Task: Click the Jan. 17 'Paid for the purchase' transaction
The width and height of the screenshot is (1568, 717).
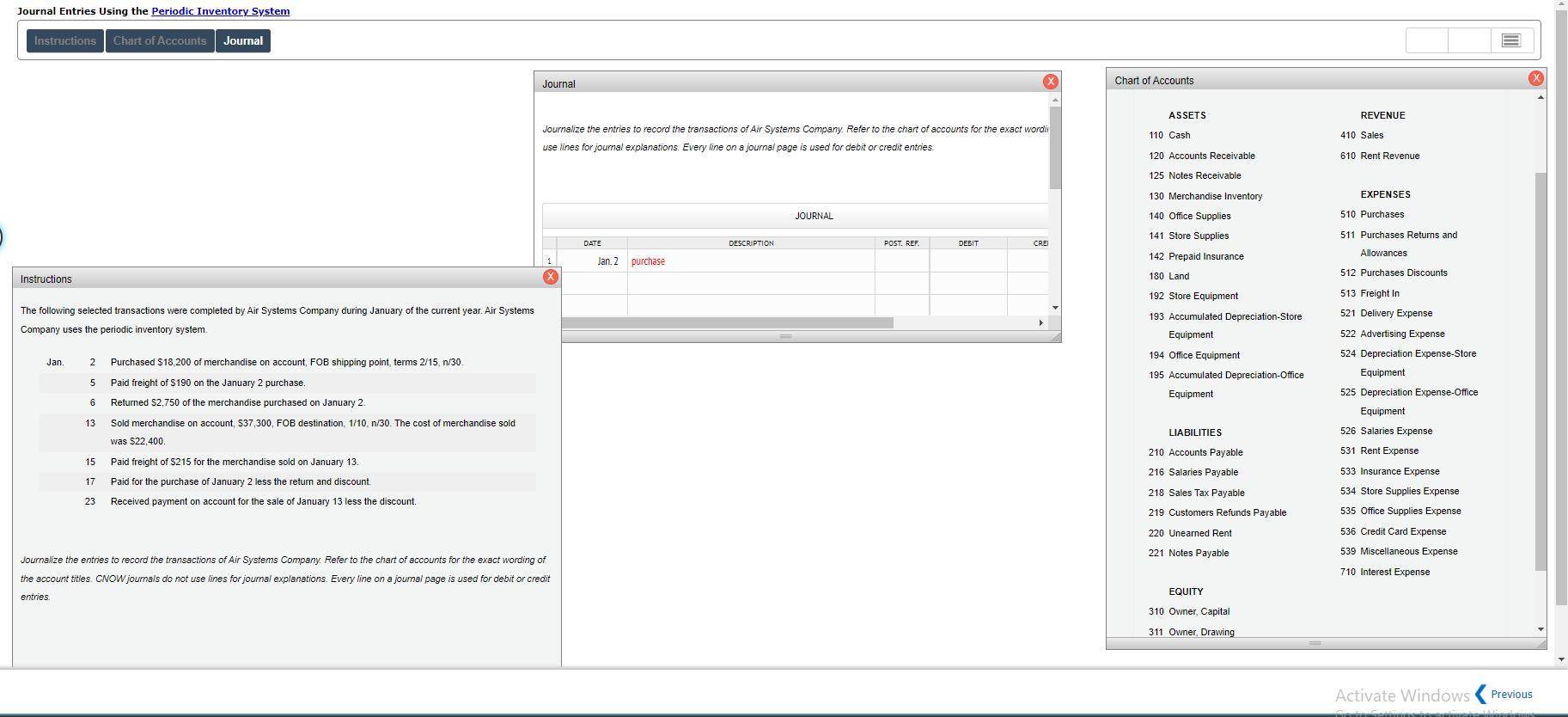Action: coord(241,481)
